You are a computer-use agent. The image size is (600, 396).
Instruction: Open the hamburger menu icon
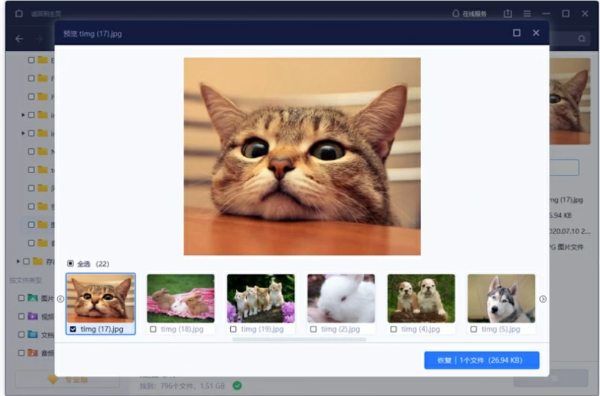[x=527, y=14]
